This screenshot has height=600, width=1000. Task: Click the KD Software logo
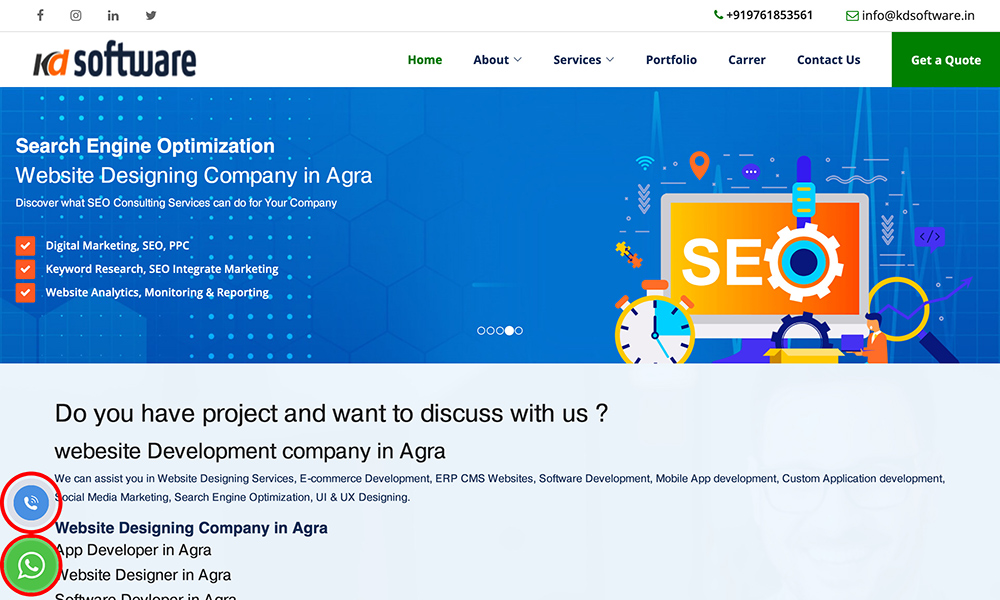tap(114, 60)
